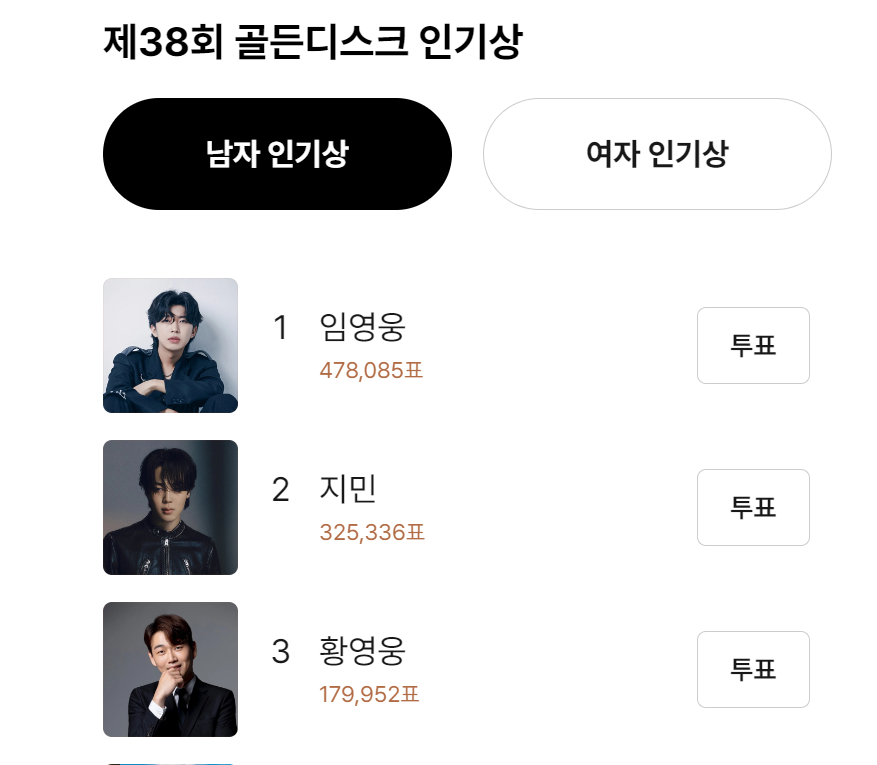This screenshot has height=765, width=877.
Task: View 황영웅's profile thumbnail
Action: click(x=170, y=669)
